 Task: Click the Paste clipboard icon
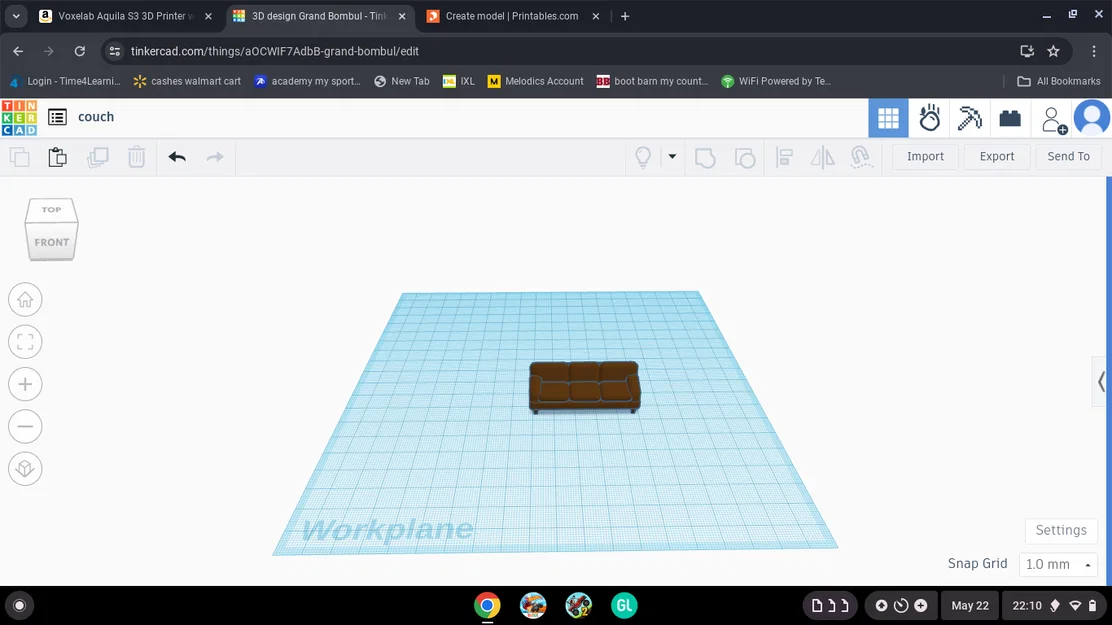(57, 157)
